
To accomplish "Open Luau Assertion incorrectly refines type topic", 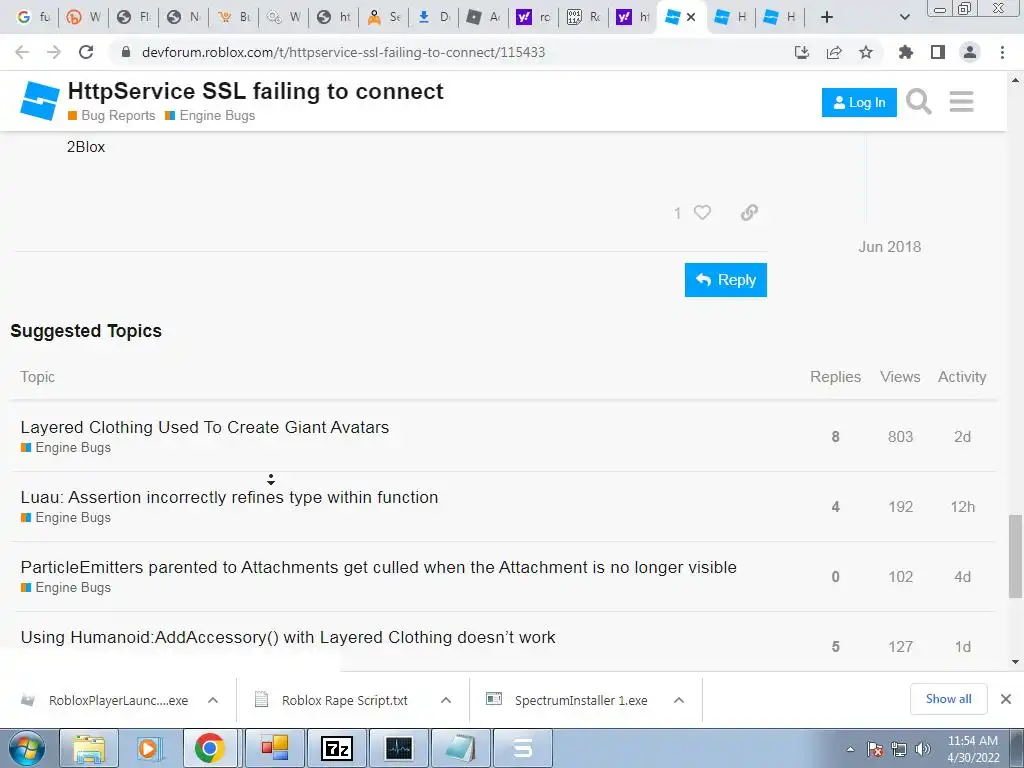I will click(229, 497).
